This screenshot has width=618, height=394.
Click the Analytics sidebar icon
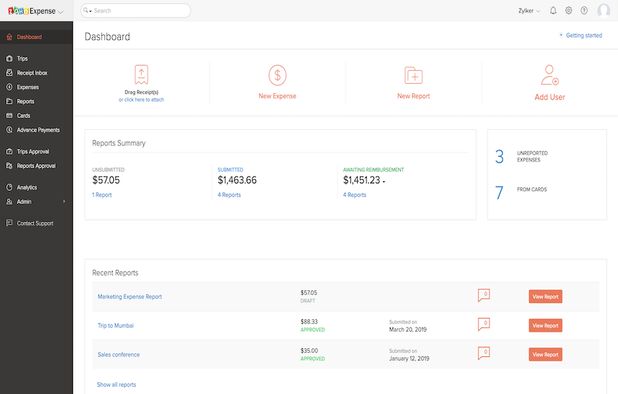point(9,188)
